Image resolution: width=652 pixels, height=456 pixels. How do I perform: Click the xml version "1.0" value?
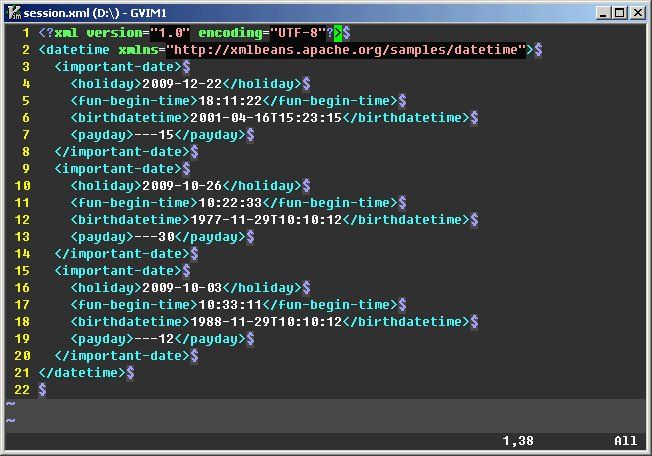[170, 33]
